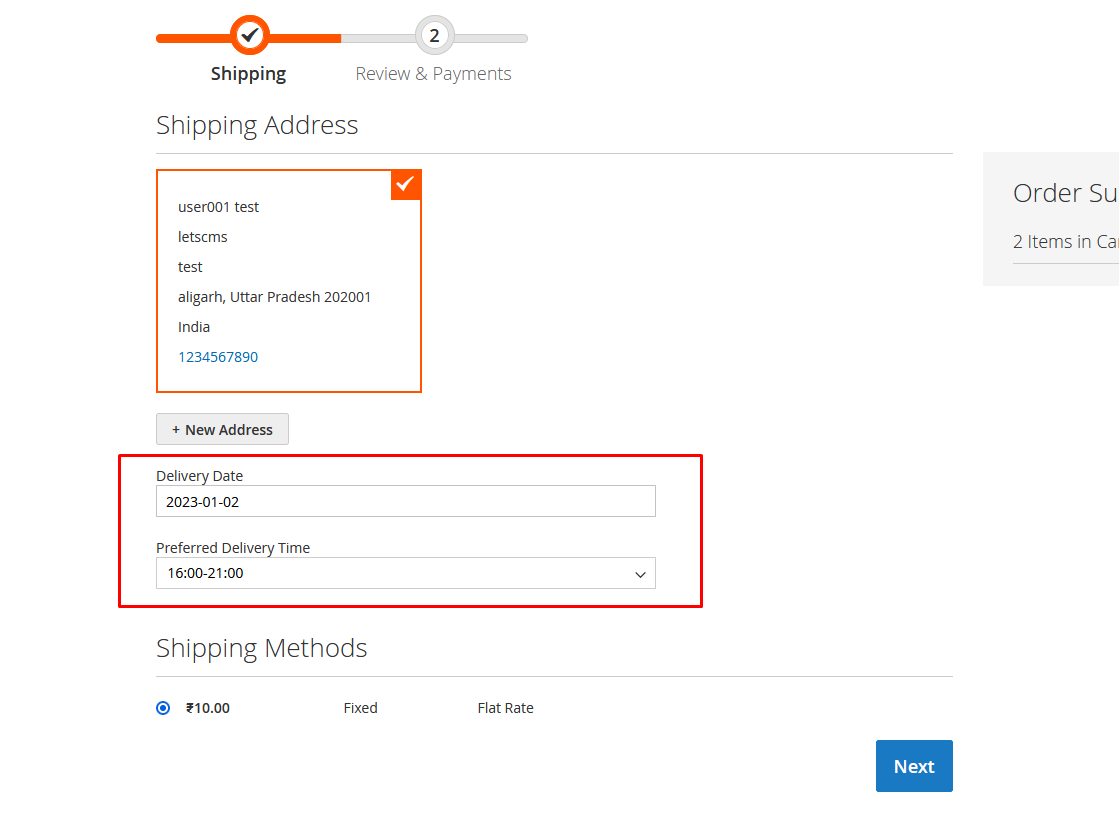Screen dimensions: 1119x824
Task: Click the Shipping step checkmark icon
Action: pos(249,36)
